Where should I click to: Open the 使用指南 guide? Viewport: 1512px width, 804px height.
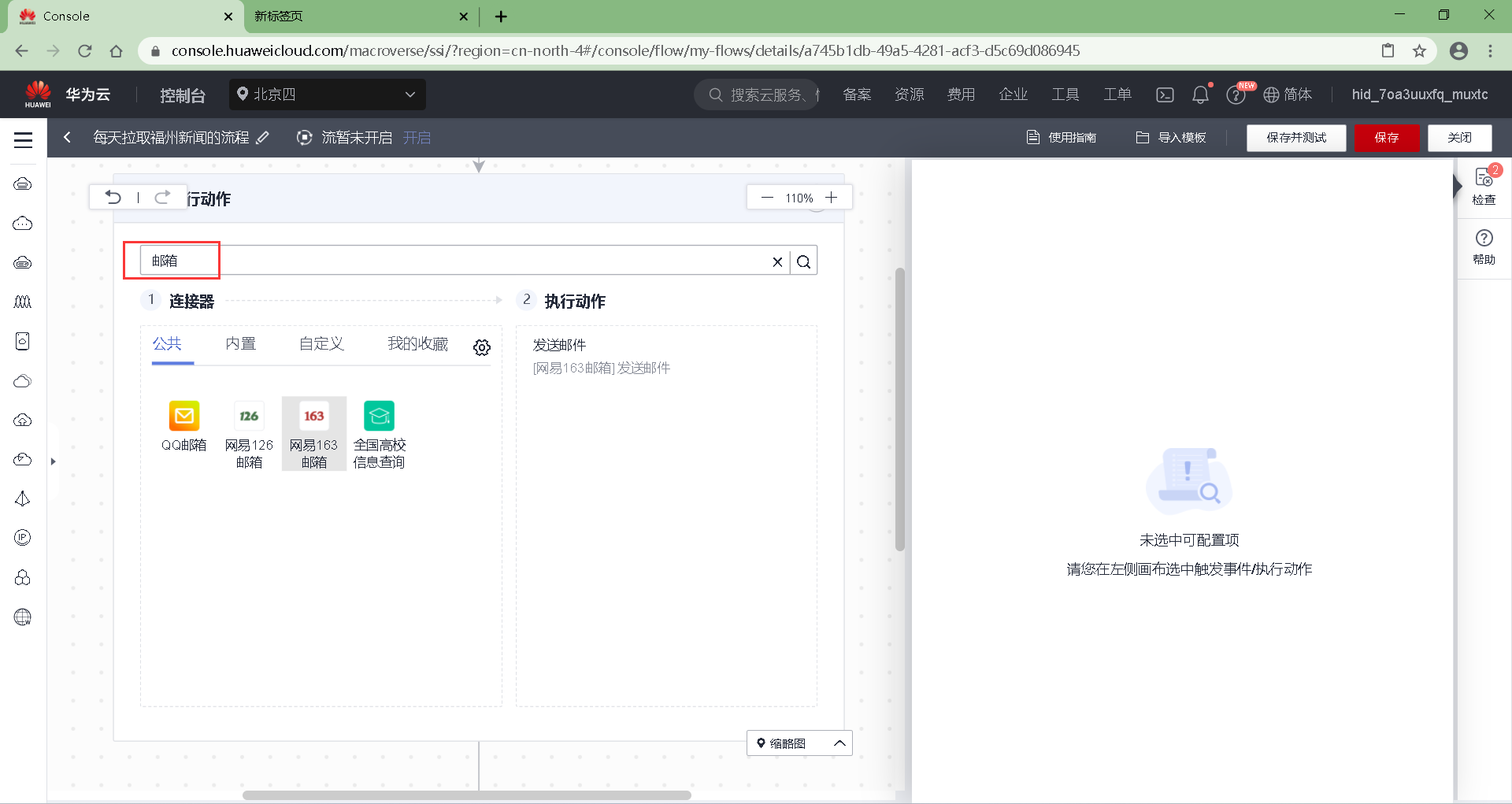click(1062, 138)
